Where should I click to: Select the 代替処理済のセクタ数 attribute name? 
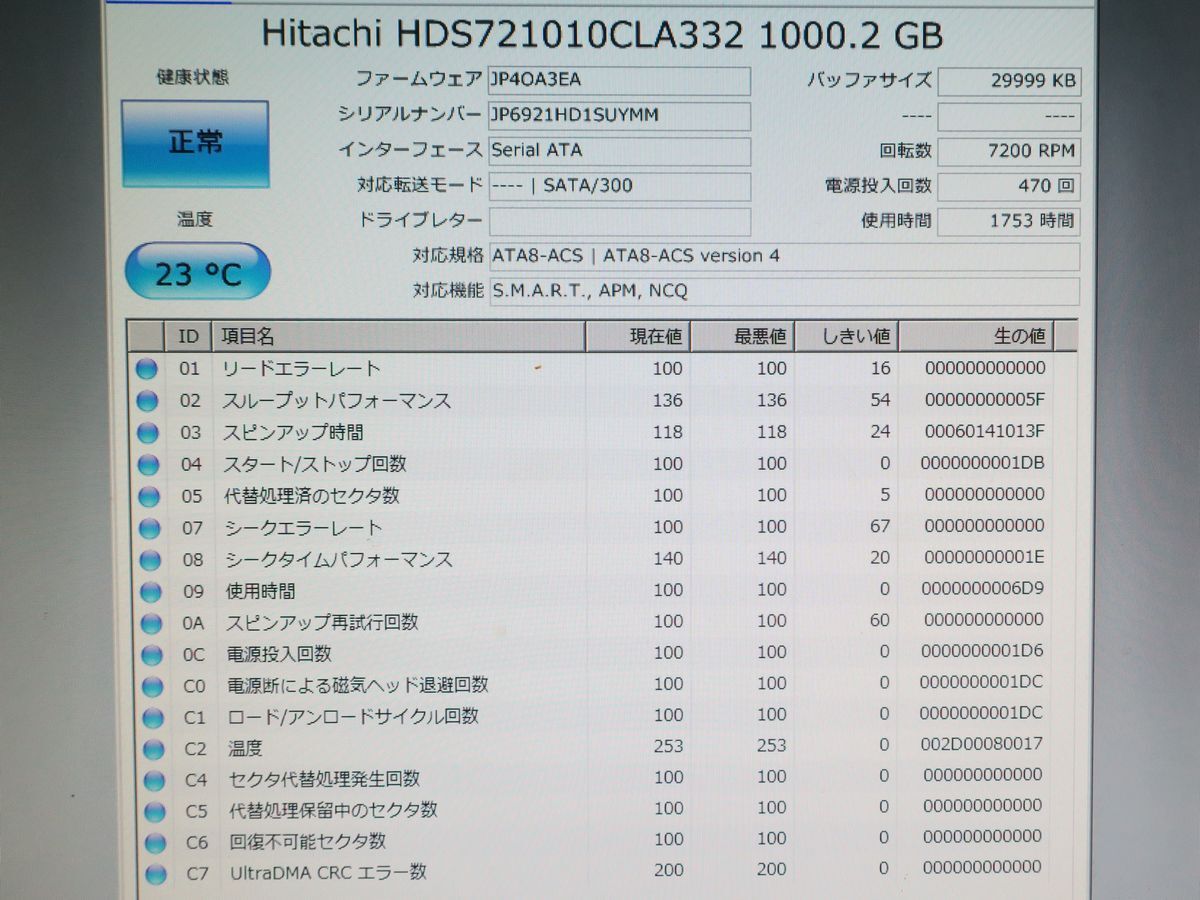click(x=313, y=496)
